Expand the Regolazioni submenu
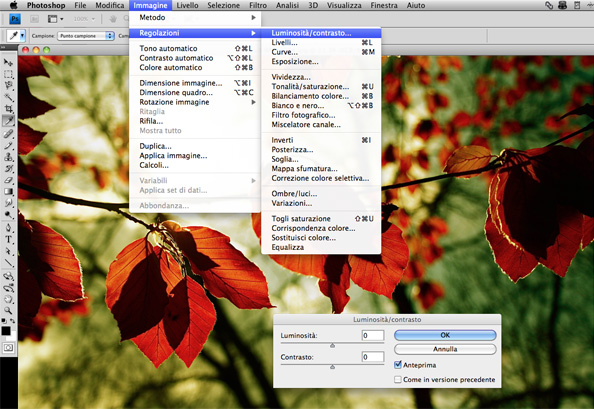 tap(194, 33)
